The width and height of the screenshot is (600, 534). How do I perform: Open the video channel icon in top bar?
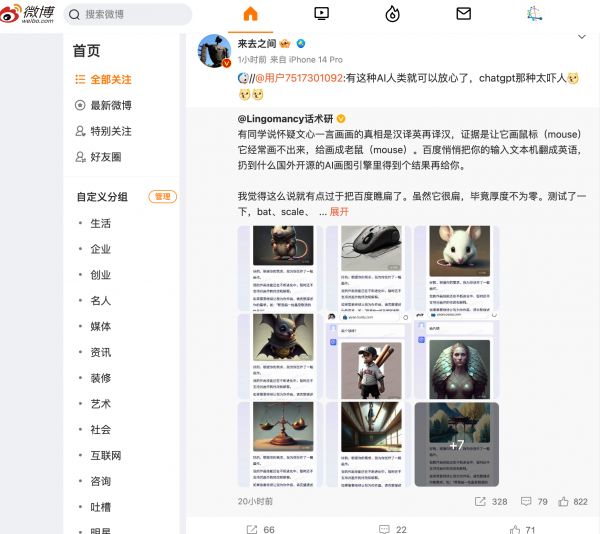321,14
